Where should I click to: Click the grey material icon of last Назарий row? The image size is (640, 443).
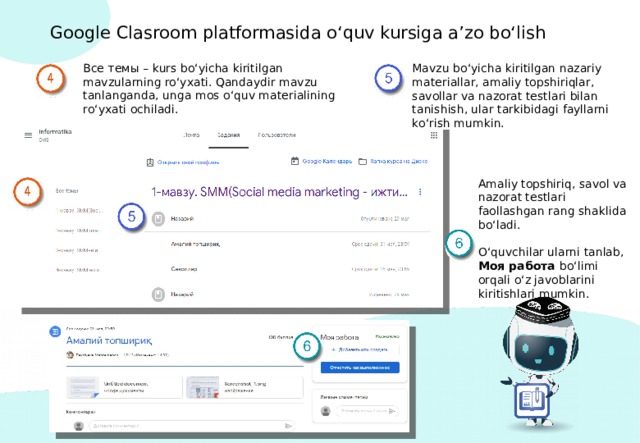[x=158, y=294]
